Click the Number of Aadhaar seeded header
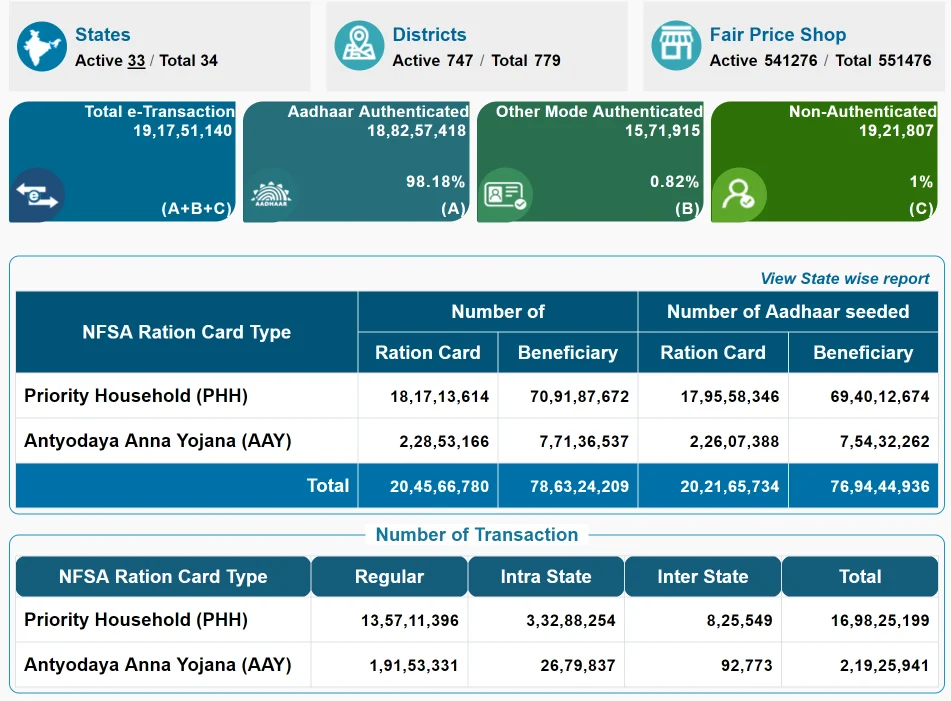This screenshot has height=701, width=951. tap(788, 312)
